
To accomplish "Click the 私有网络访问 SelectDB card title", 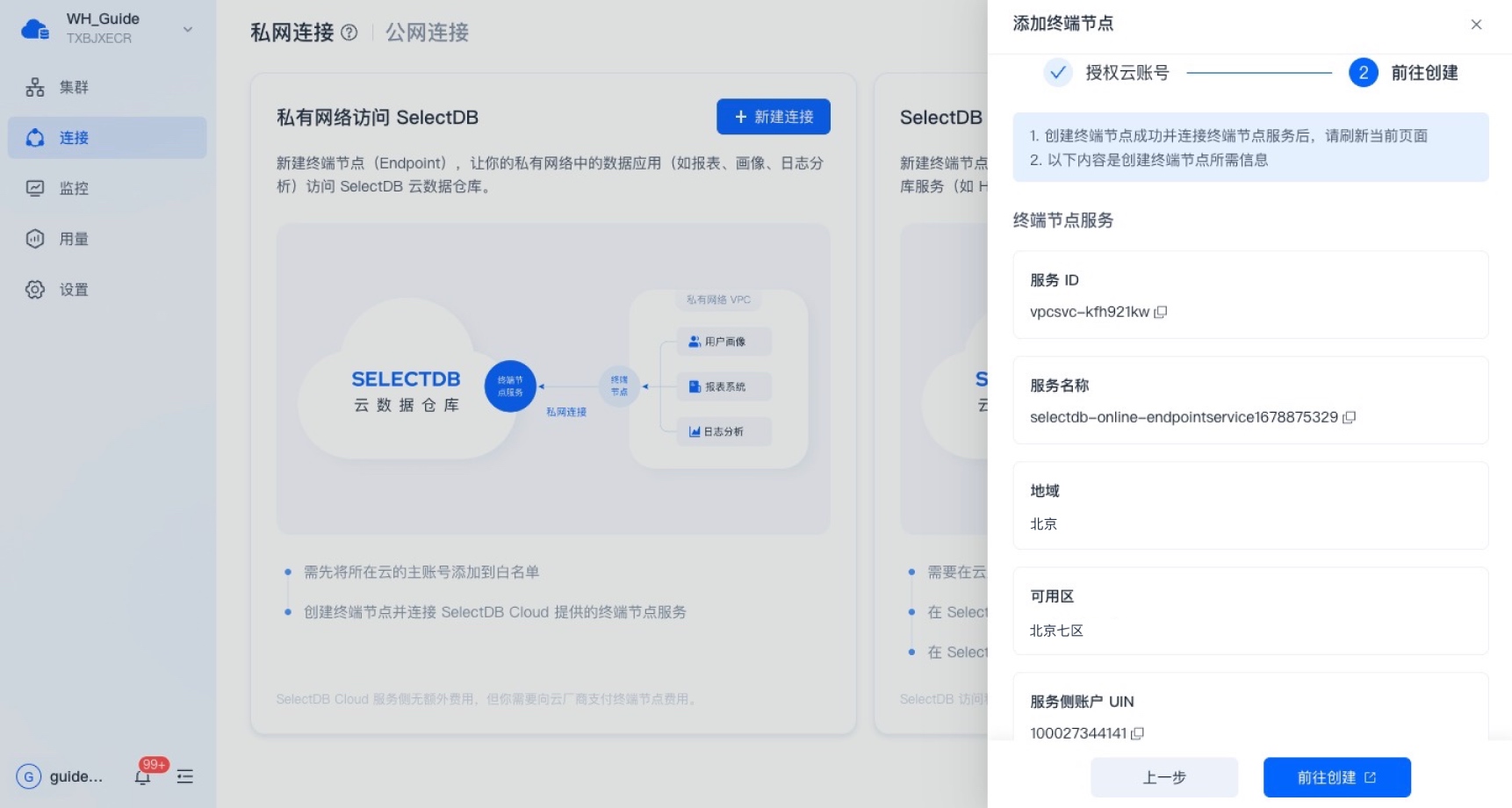I will [x=378, y=118].
